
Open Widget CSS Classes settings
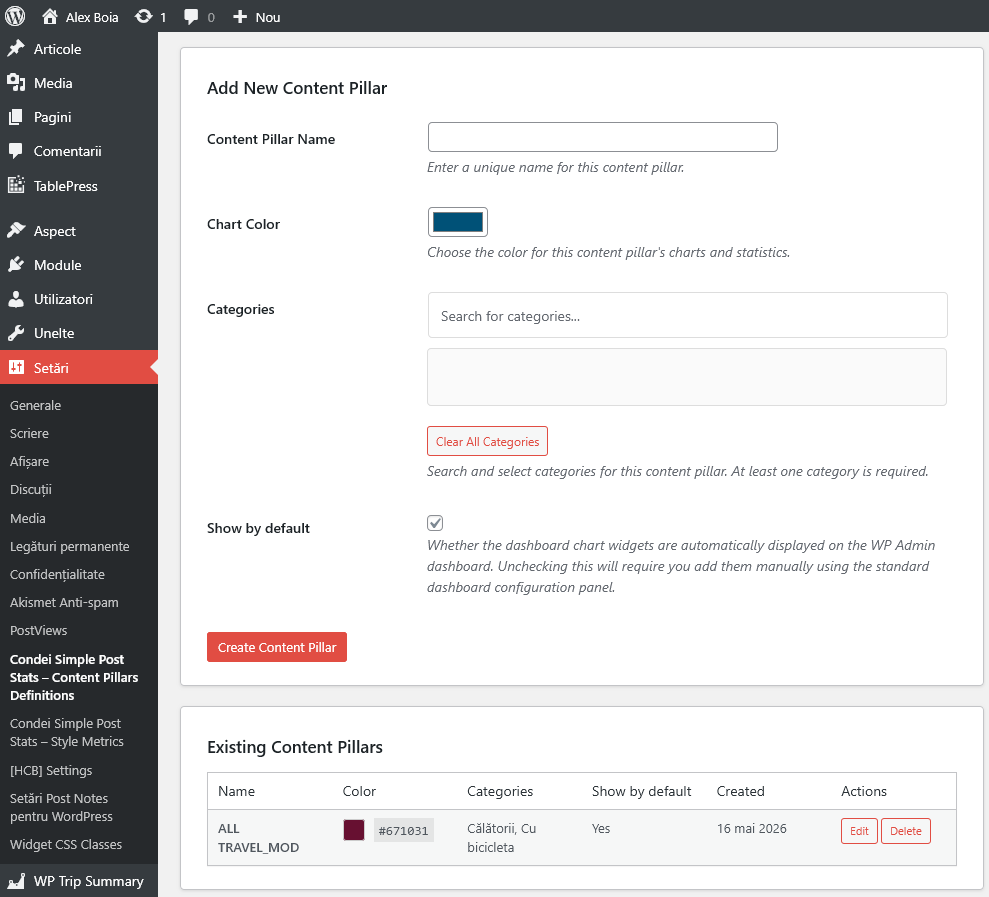pos(66,844)
